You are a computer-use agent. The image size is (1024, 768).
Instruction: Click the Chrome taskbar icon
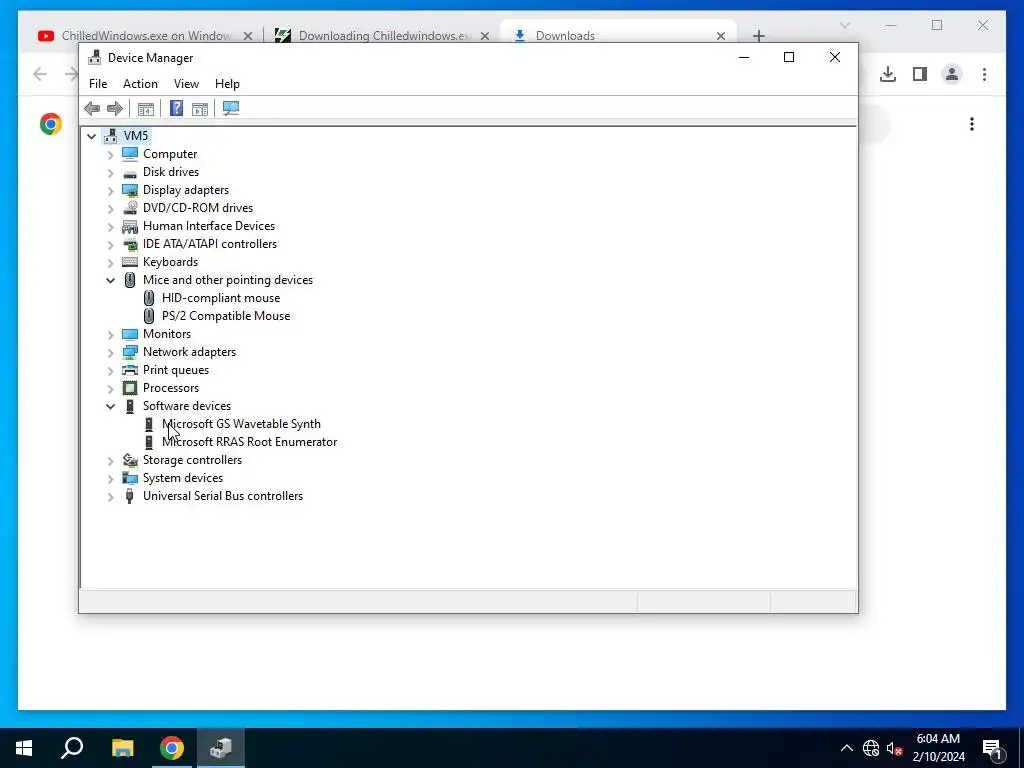click(172, 748)
